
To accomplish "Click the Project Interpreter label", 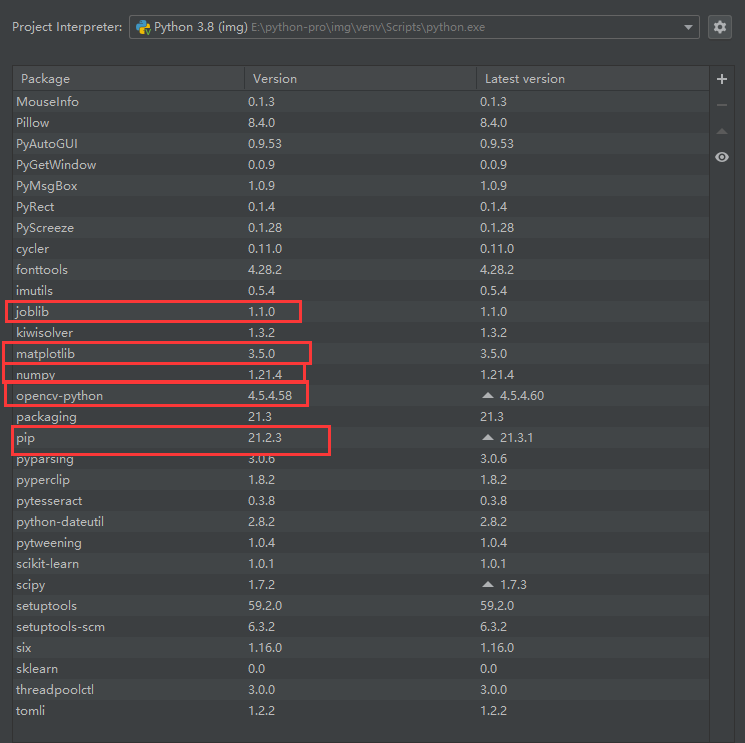I will [x=67, y=27].
